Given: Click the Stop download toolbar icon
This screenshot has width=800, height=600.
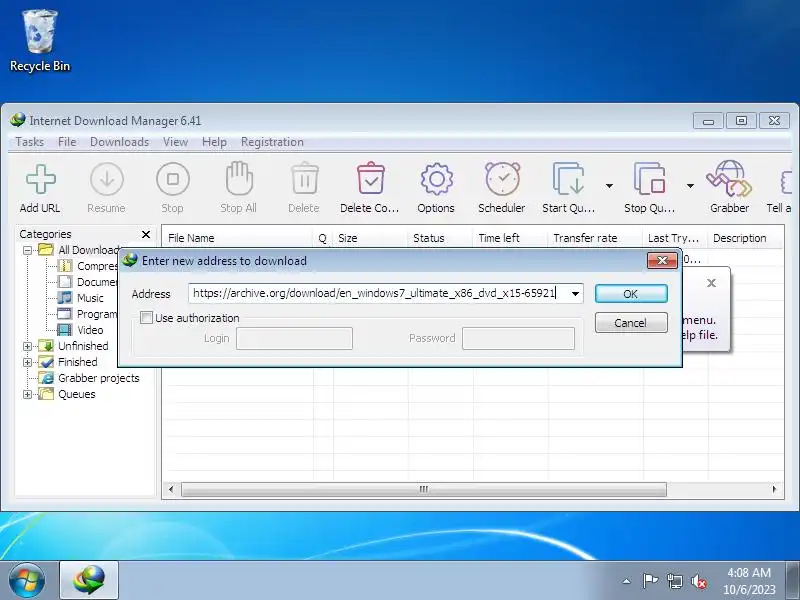Looking at the screenshot, I should pyautogui.click(x=173, y=179).
